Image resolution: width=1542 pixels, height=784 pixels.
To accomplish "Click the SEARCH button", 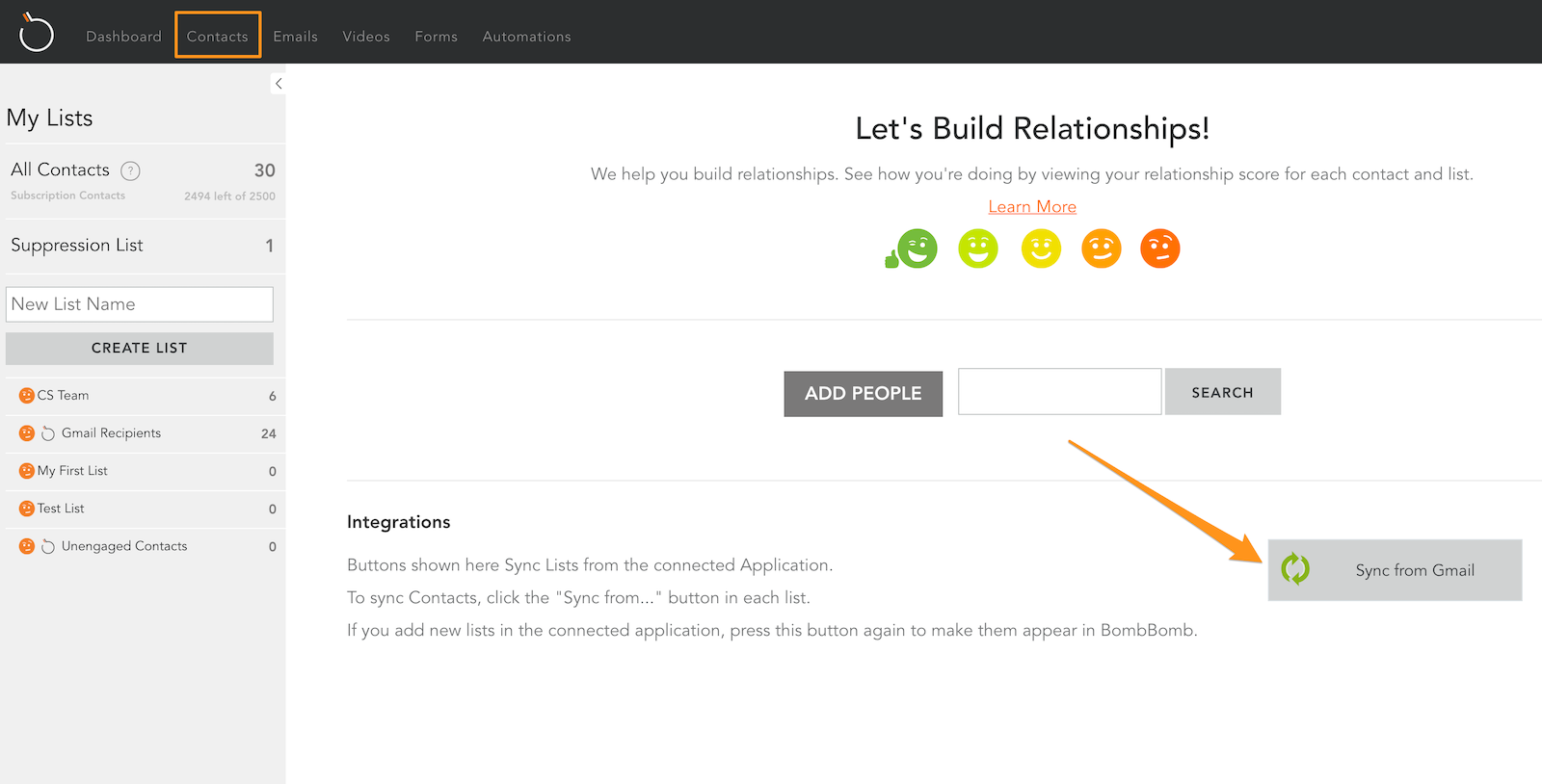I will [1223, 392].
